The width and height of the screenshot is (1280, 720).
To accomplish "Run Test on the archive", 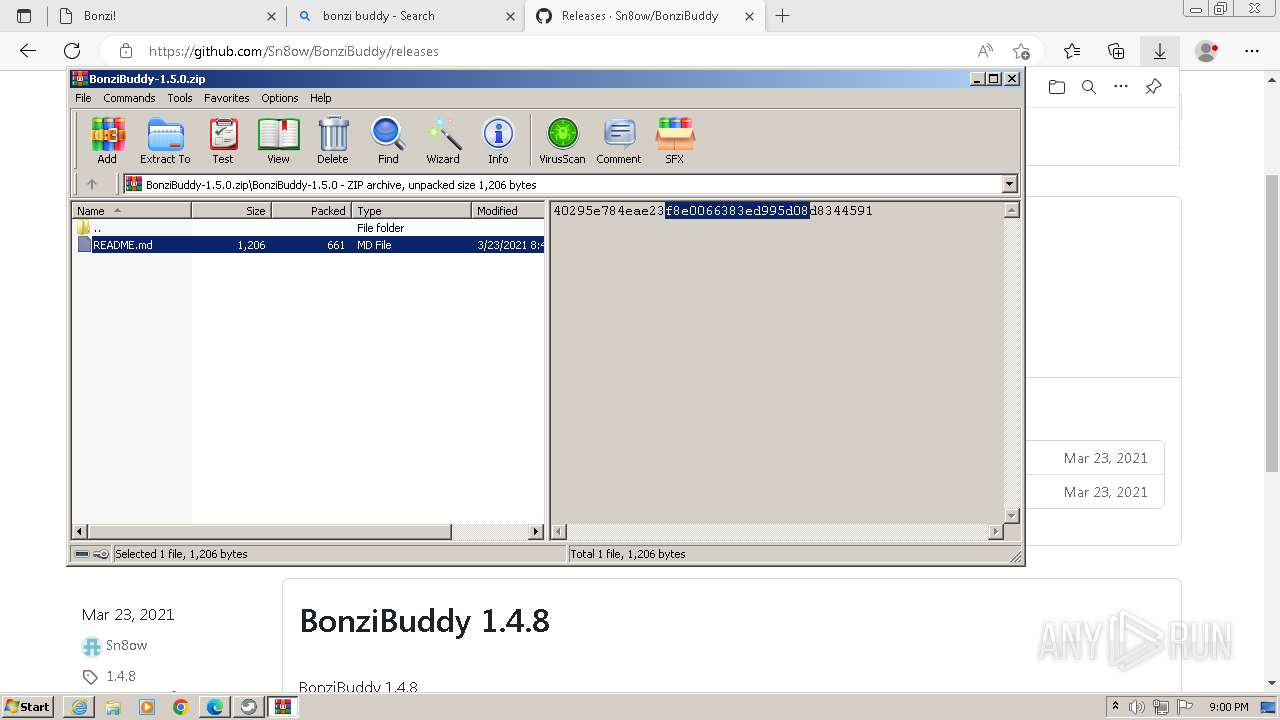I will pos(222,140).
